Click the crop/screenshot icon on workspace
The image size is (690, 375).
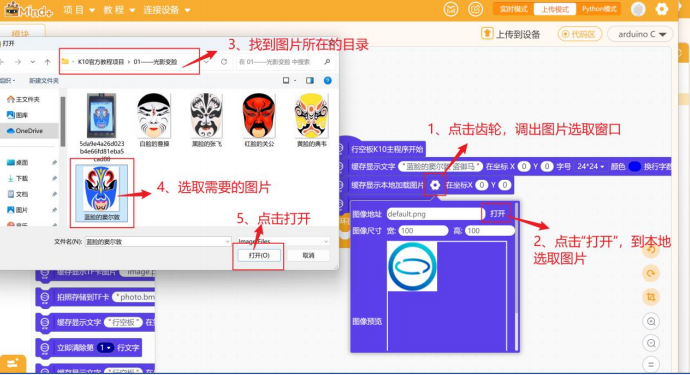[651, 297]
